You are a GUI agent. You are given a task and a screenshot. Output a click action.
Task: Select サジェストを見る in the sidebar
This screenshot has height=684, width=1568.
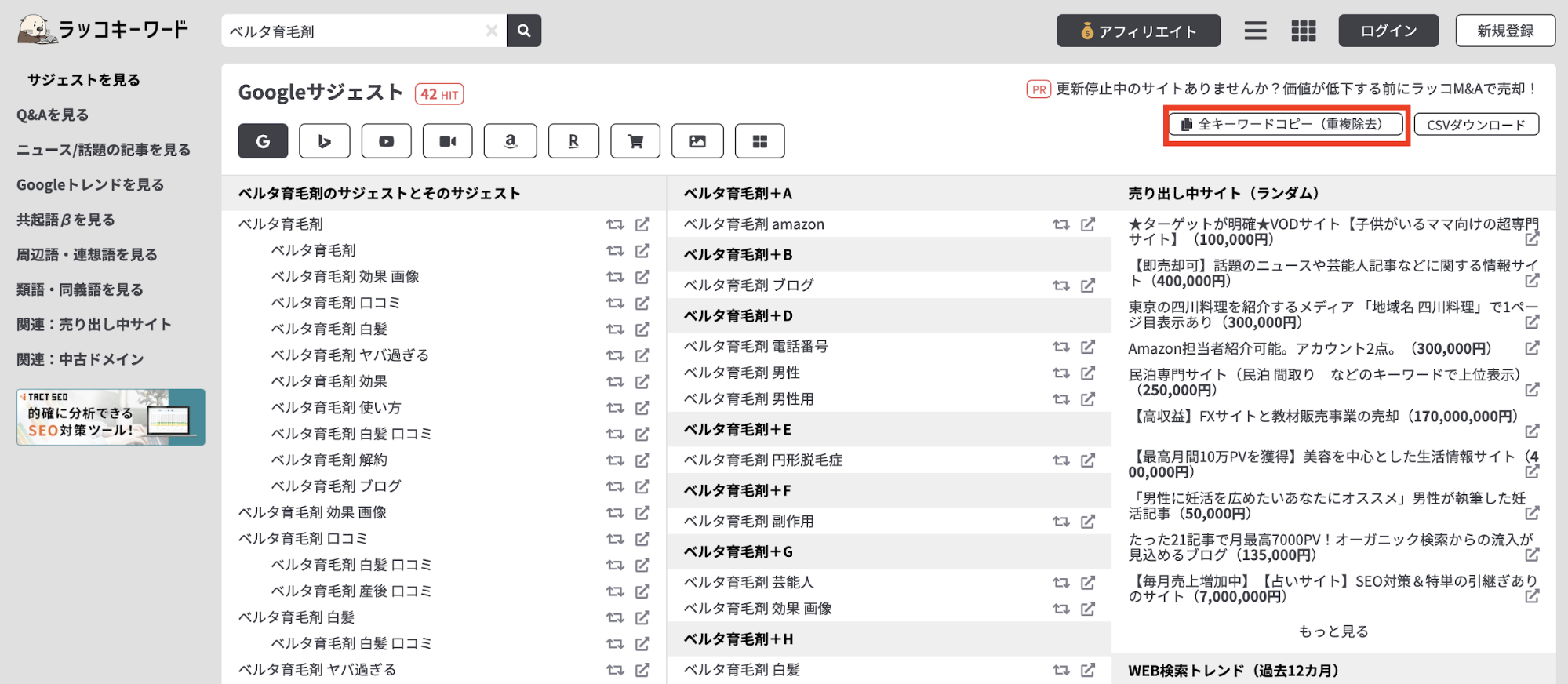[x=84, y=80]
